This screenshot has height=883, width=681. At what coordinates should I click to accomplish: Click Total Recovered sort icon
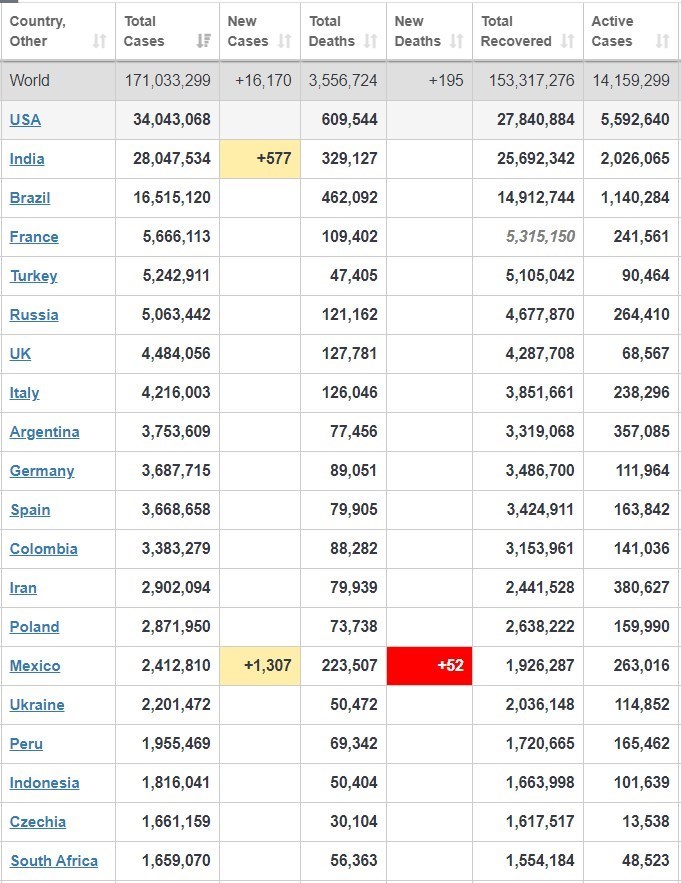tap(568, 41)
